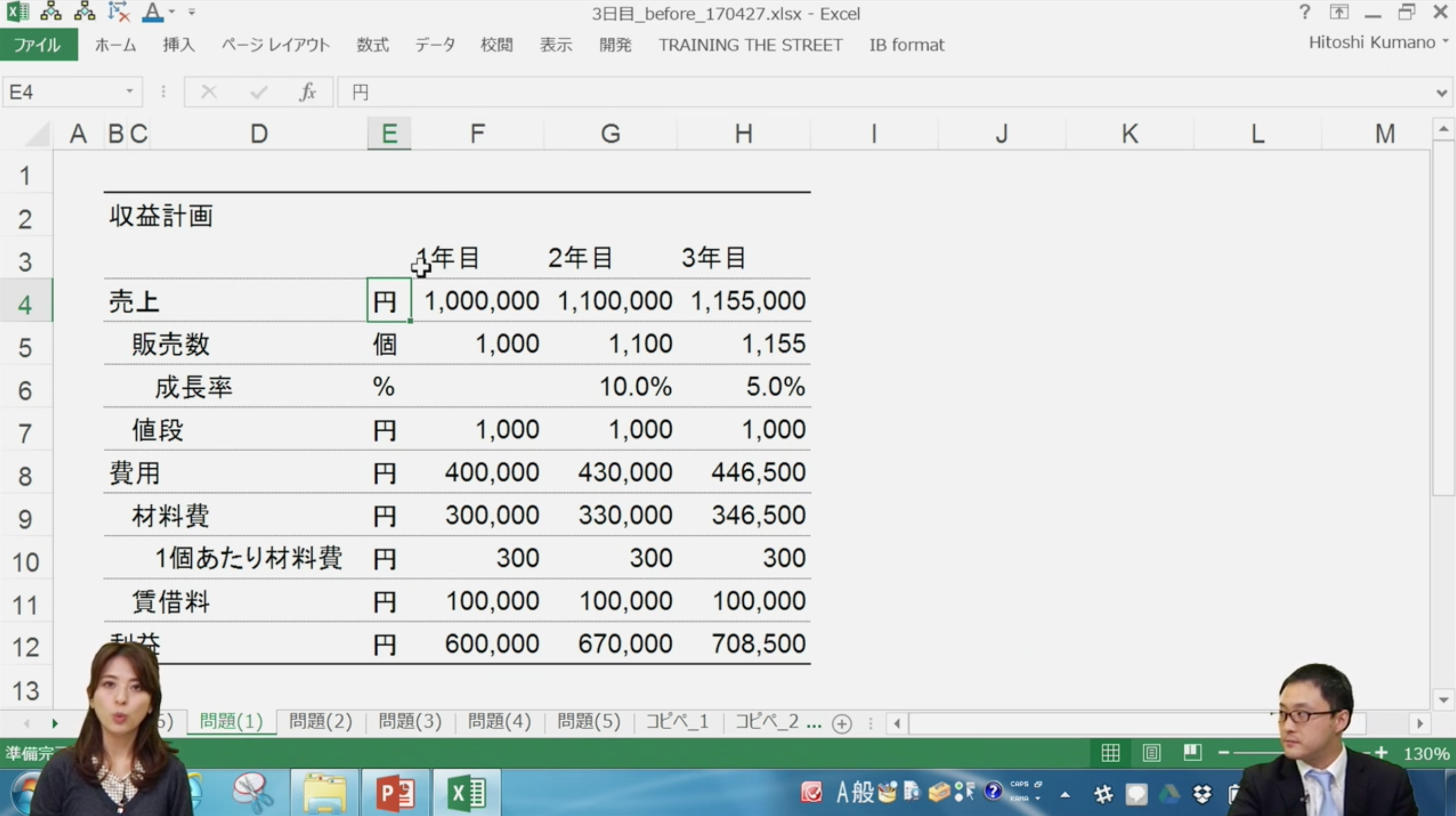Viewport: 1456px width, 816px height.
Task: Open the データ (Data) ribbon tab
Action: 435,45
